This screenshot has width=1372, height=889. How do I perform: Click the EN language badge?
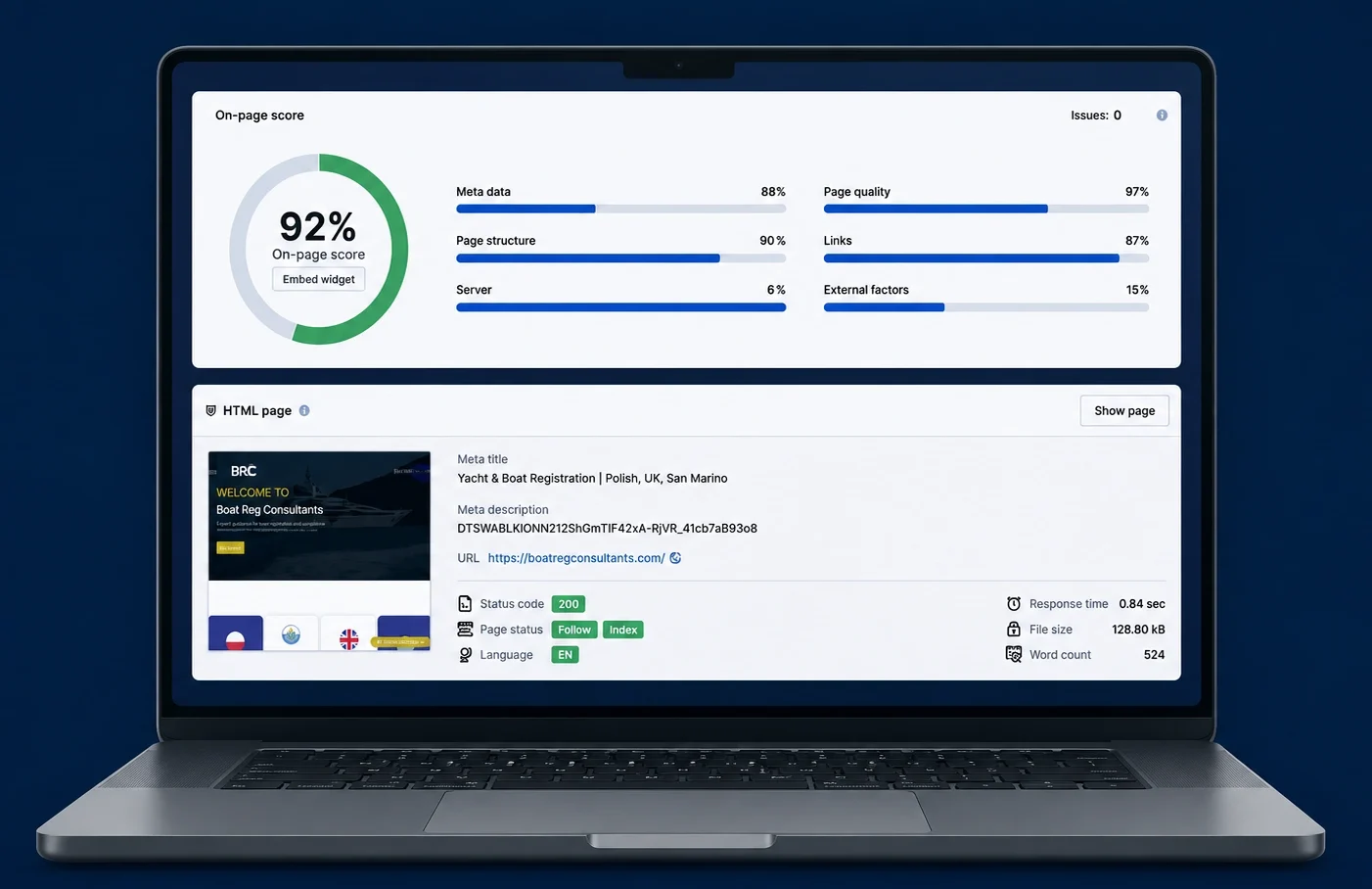(x=566, y=655)
